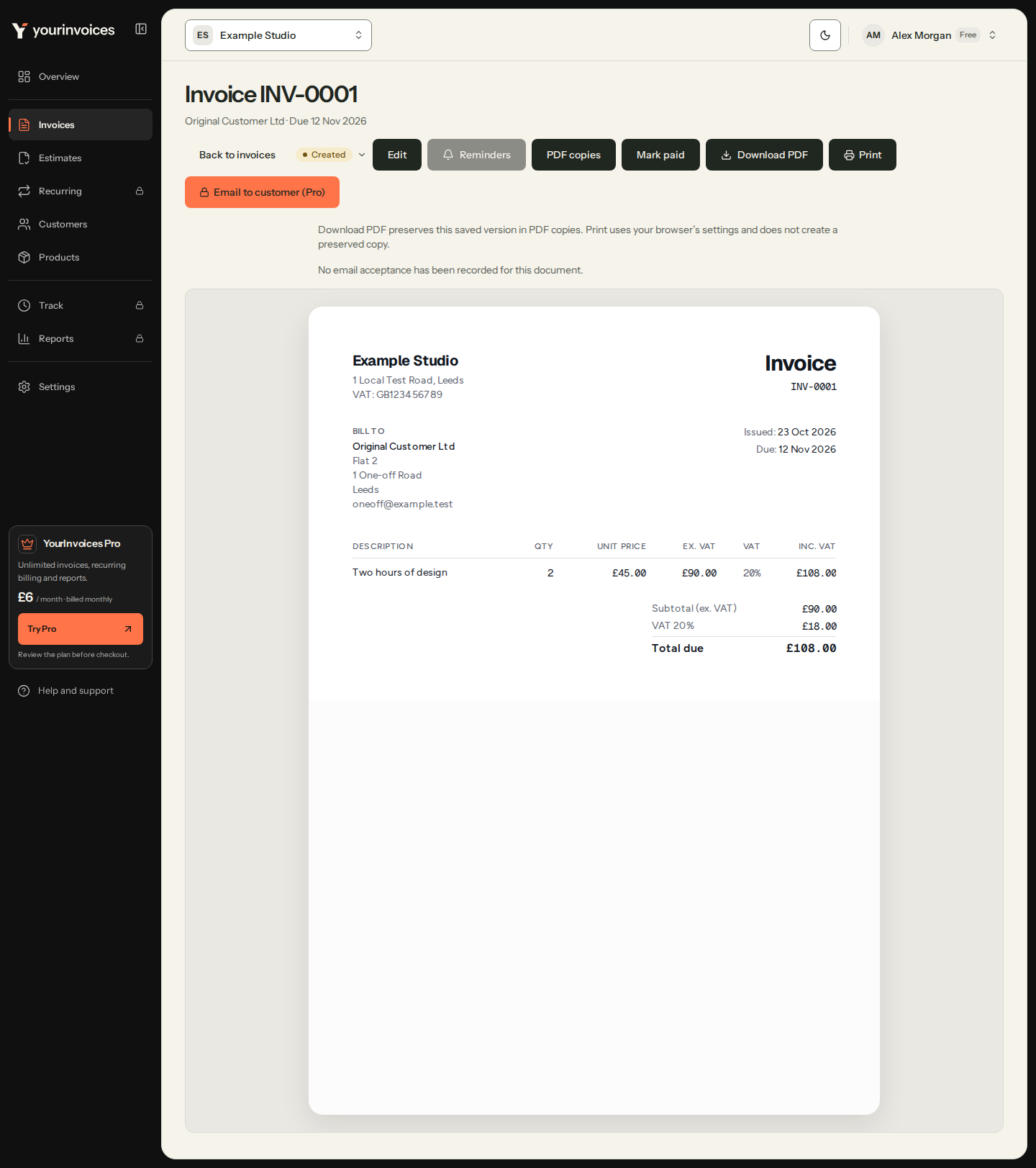1036x1168 pixels.
Task: Open Settings from the sidebar
Action: [81, 387]
